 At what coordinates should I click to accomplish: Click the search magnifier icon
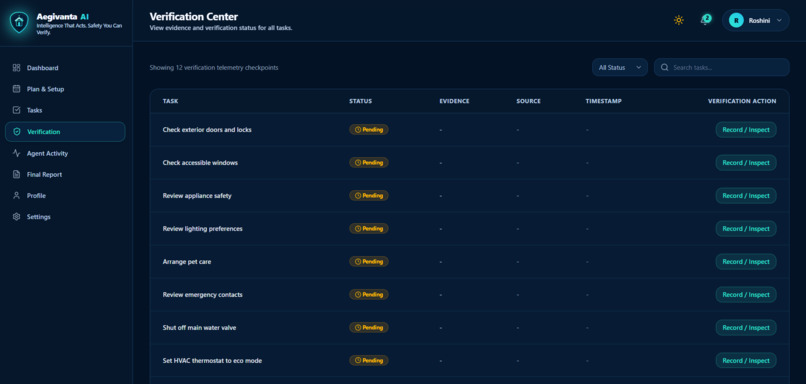point(665,67)
